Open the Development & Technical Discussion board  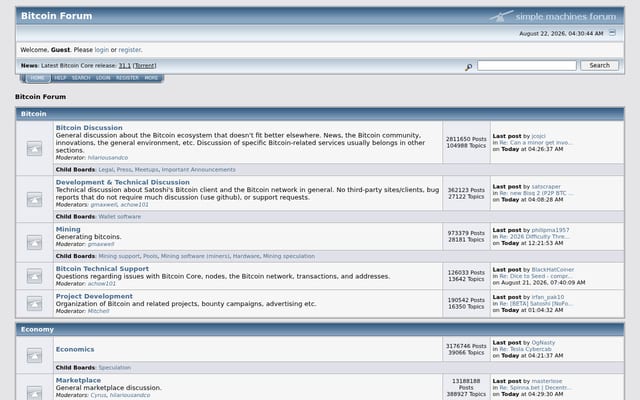click(122, 182)
